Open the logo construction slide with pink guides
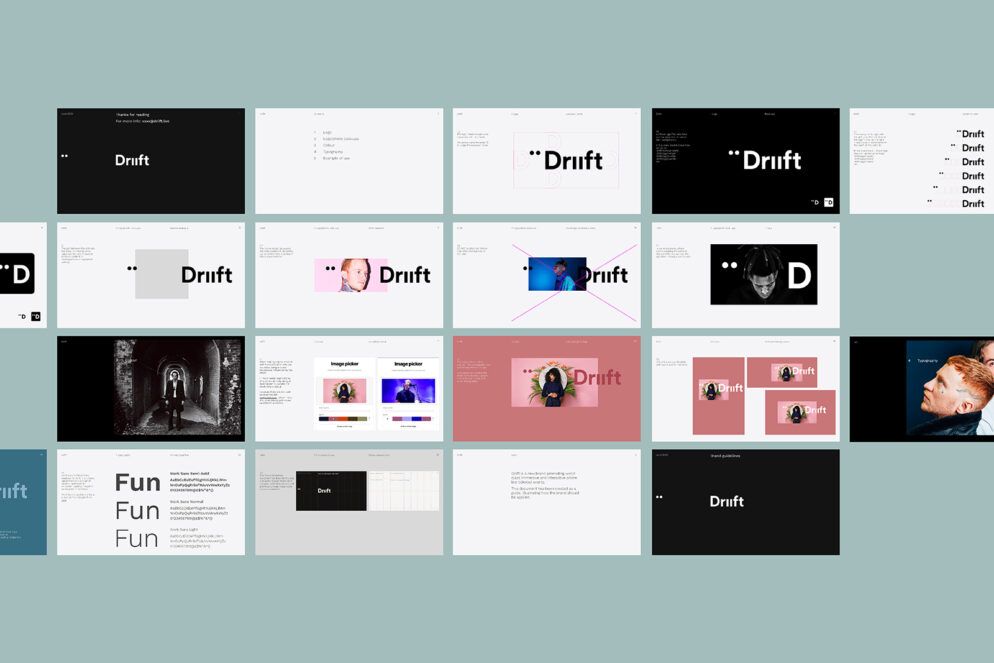This screenshot has width=994, height=663. pos(546,160)
